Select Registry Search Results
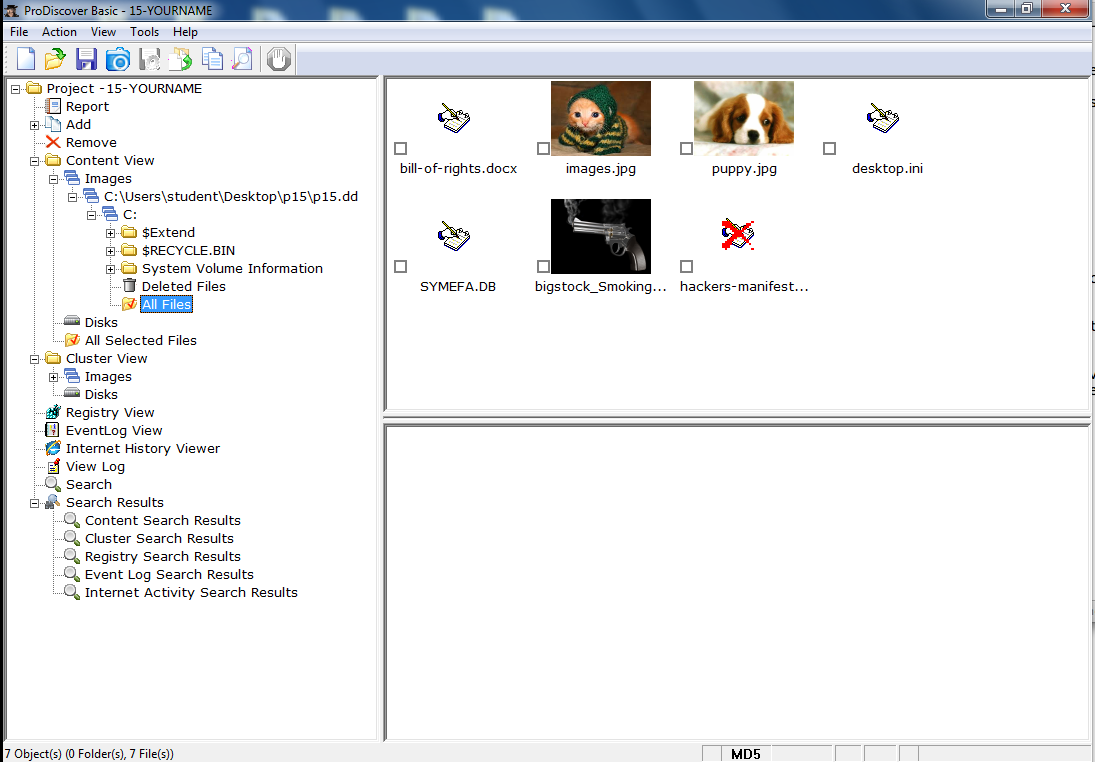 [163, 557]
